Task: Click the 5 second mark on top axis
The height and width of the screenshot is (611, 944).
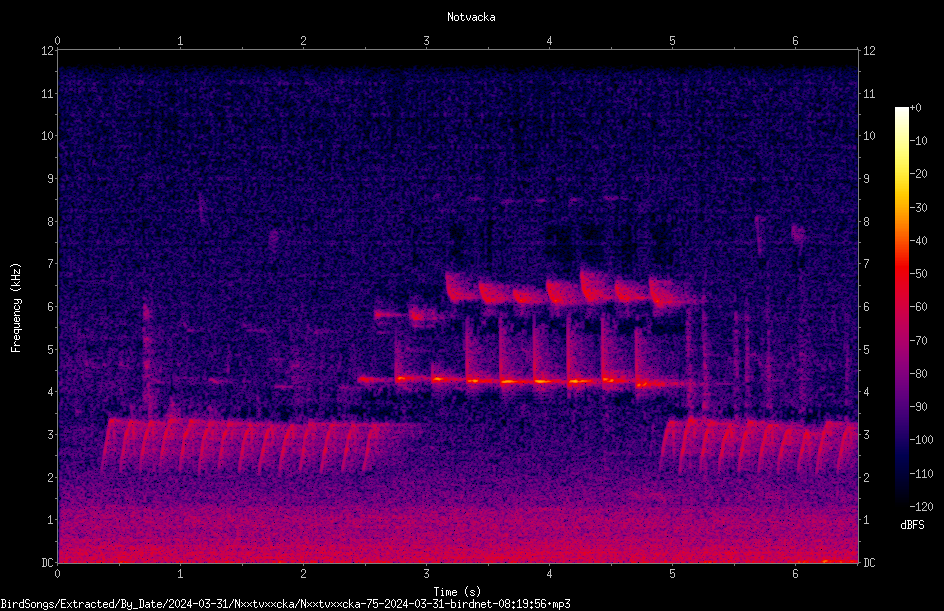Action: (x=672, y=41)
